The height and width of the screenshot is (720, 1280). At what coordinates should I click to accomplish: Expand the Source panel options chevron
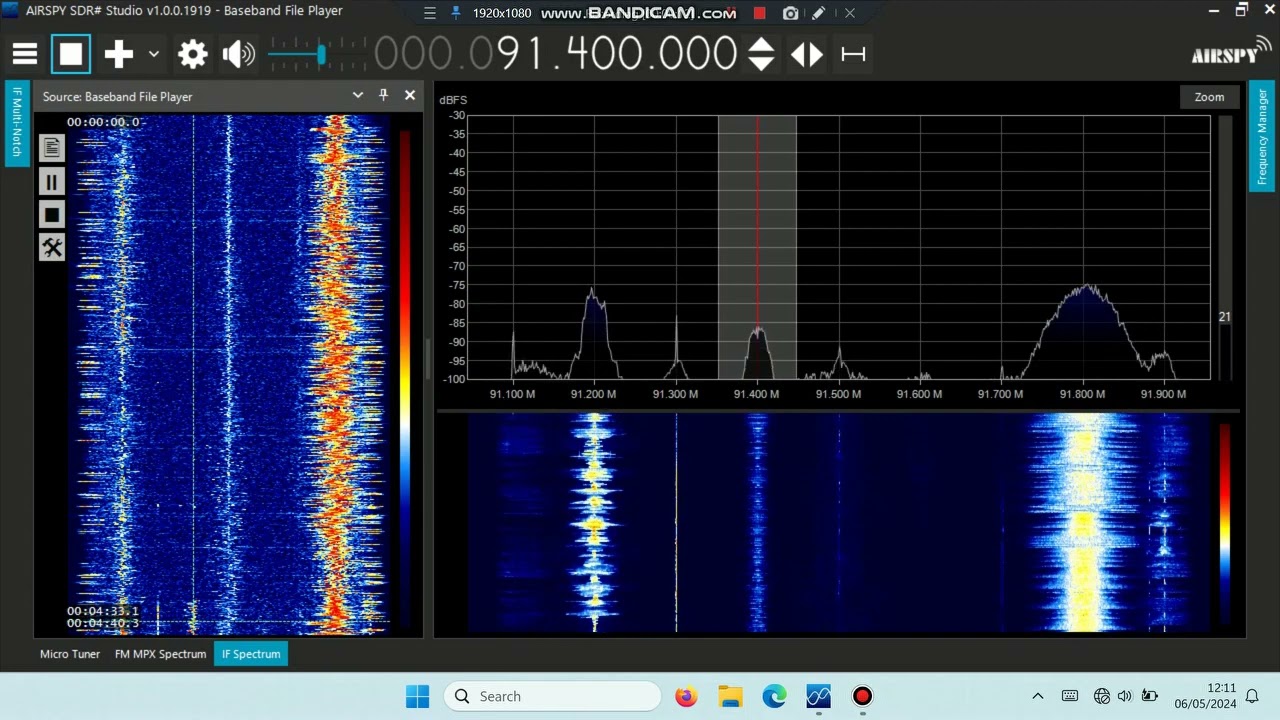point(357,95)
